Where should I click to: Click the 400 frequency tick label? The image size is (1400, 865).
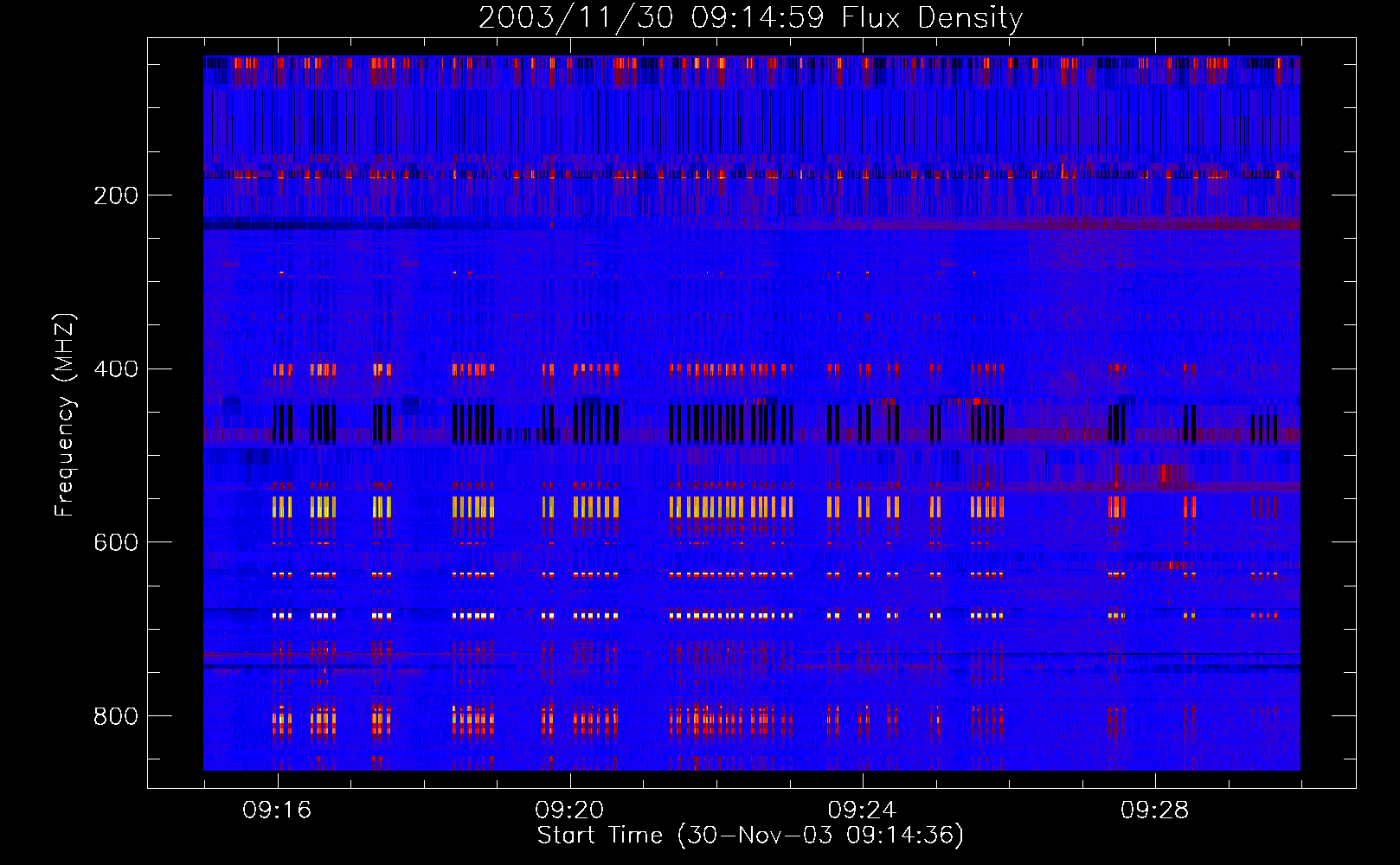click(116, 369)
